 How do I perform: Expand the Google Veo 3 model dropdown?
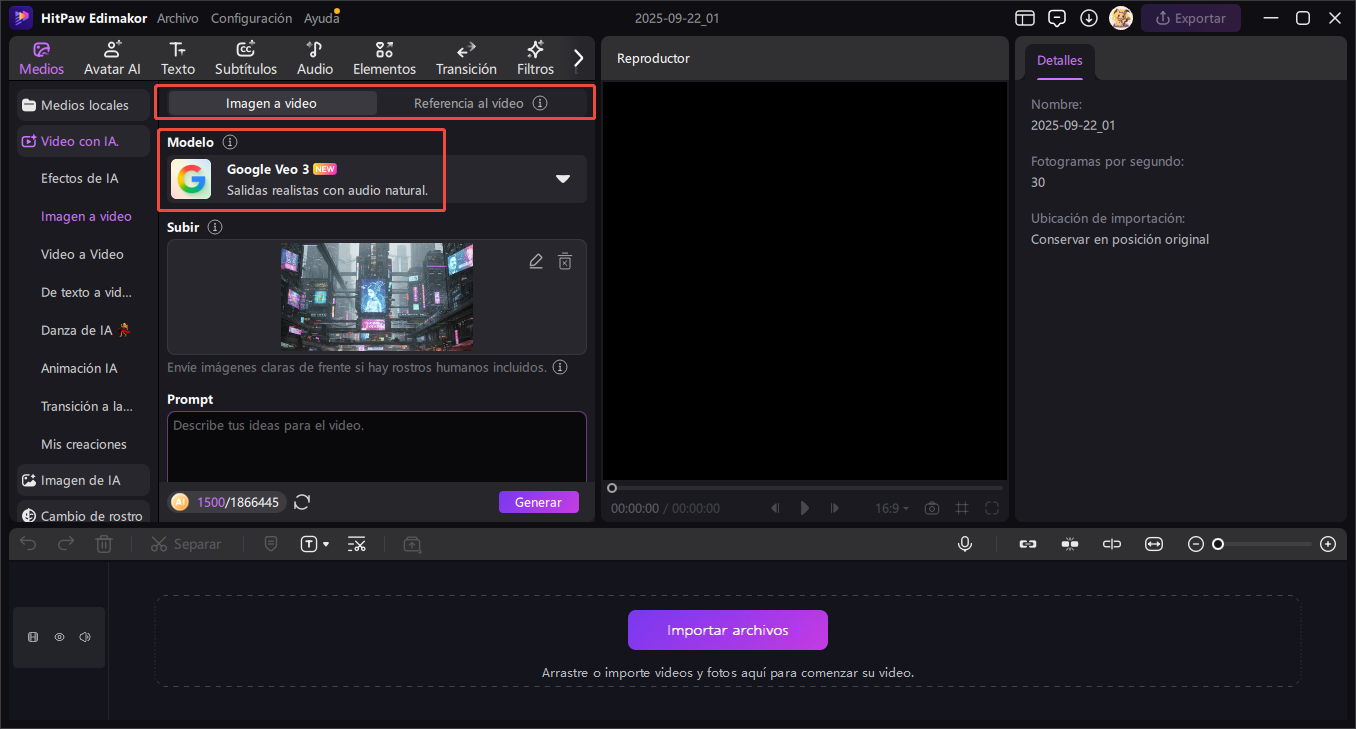pos(563,179)
